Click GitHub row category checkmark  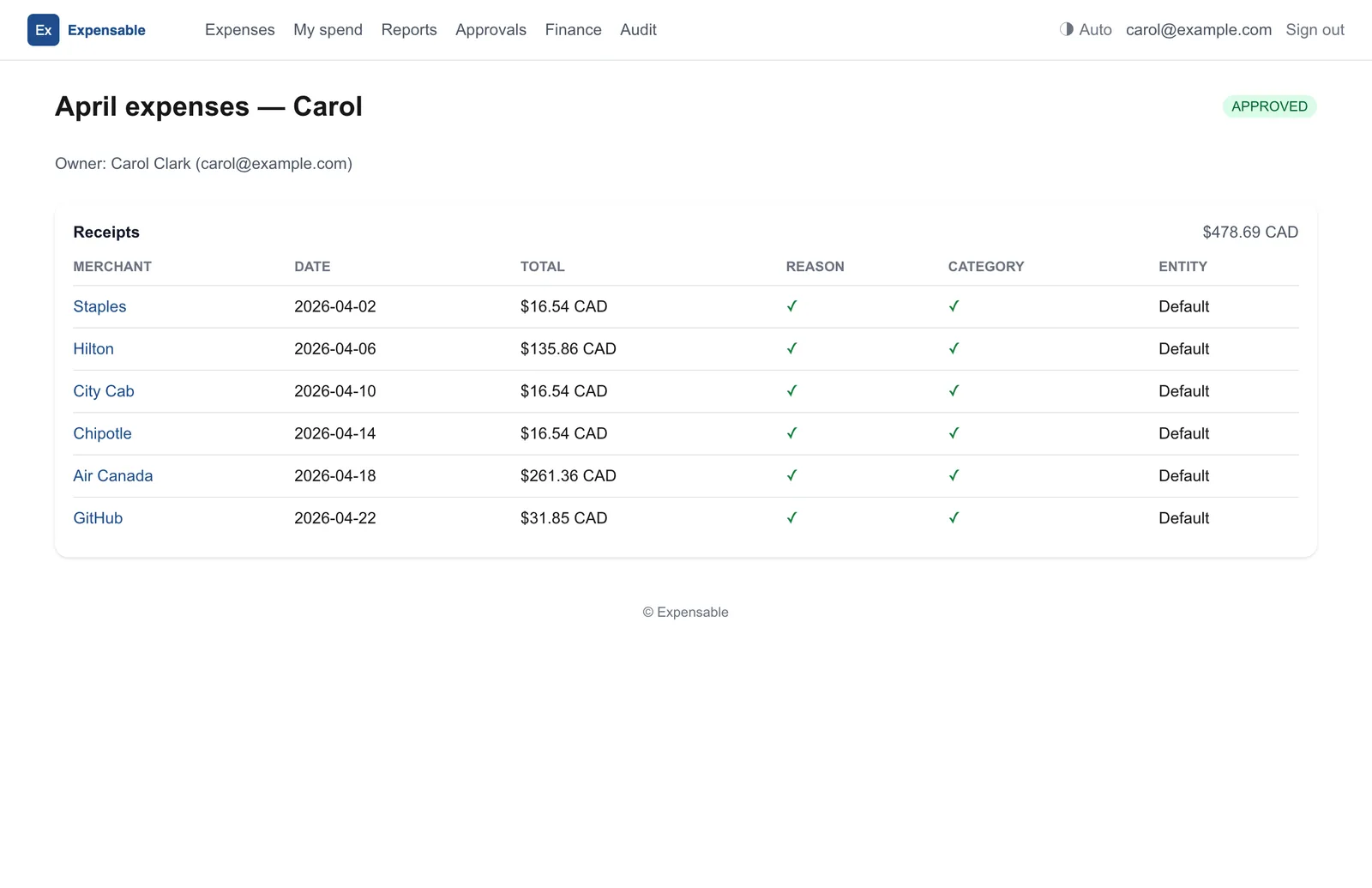click(954, 518)
